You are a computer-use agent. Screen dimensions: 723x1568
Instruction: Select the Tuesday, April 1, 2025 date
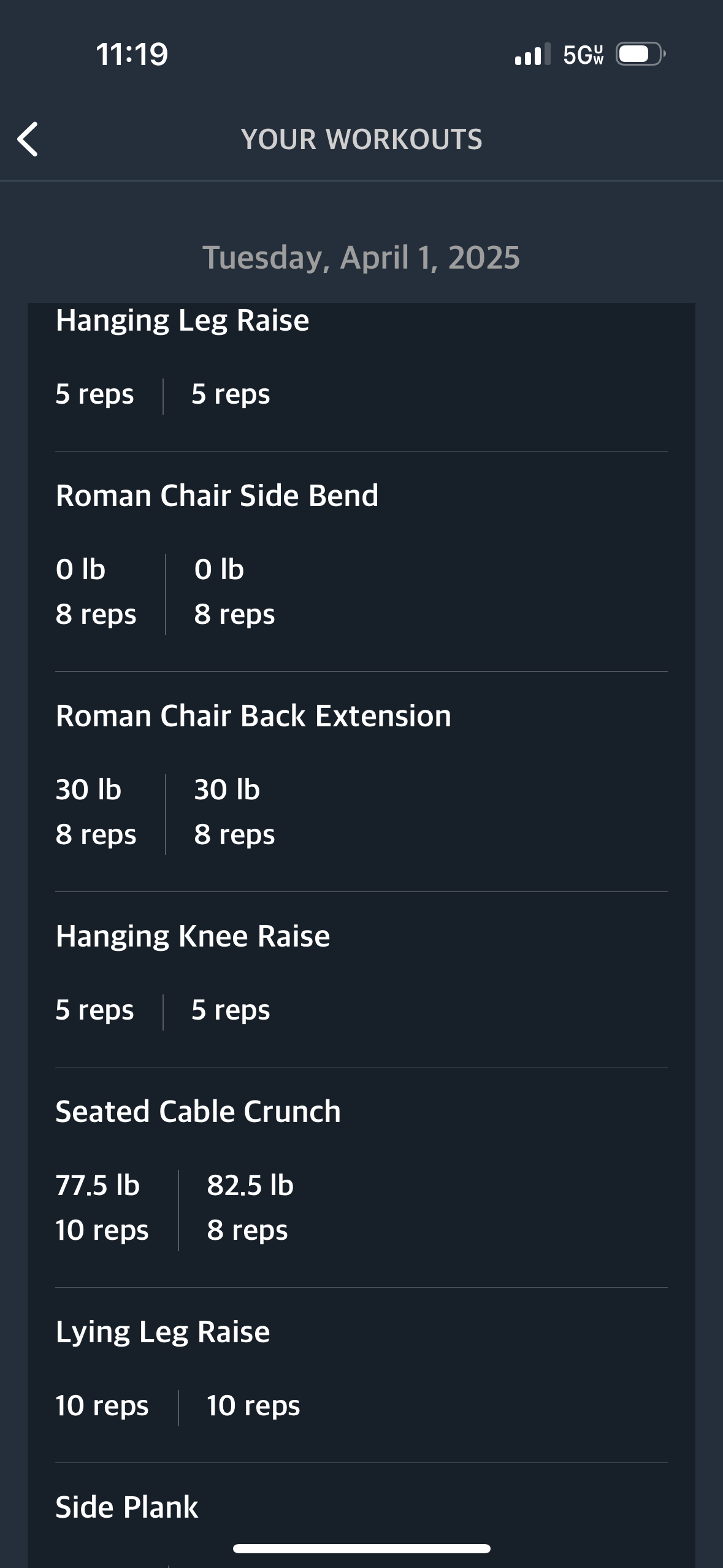coord(361,258)
